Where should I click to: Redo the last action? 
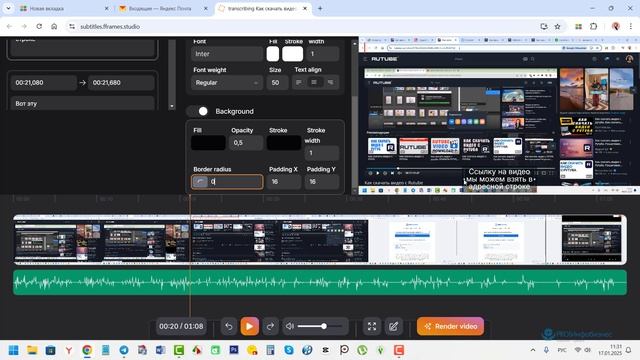tap(270, 326)
